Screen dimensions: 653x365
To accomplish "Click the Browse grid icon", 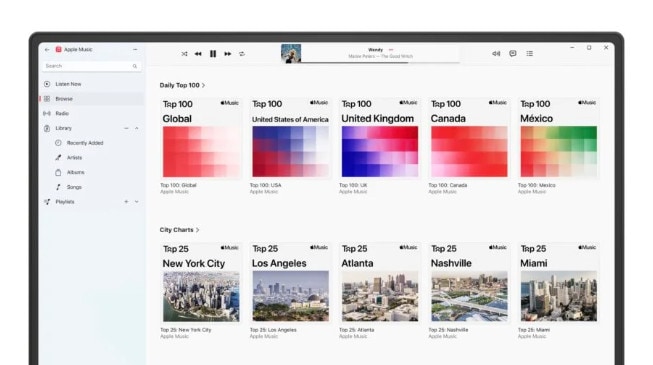I will point(47,99).
